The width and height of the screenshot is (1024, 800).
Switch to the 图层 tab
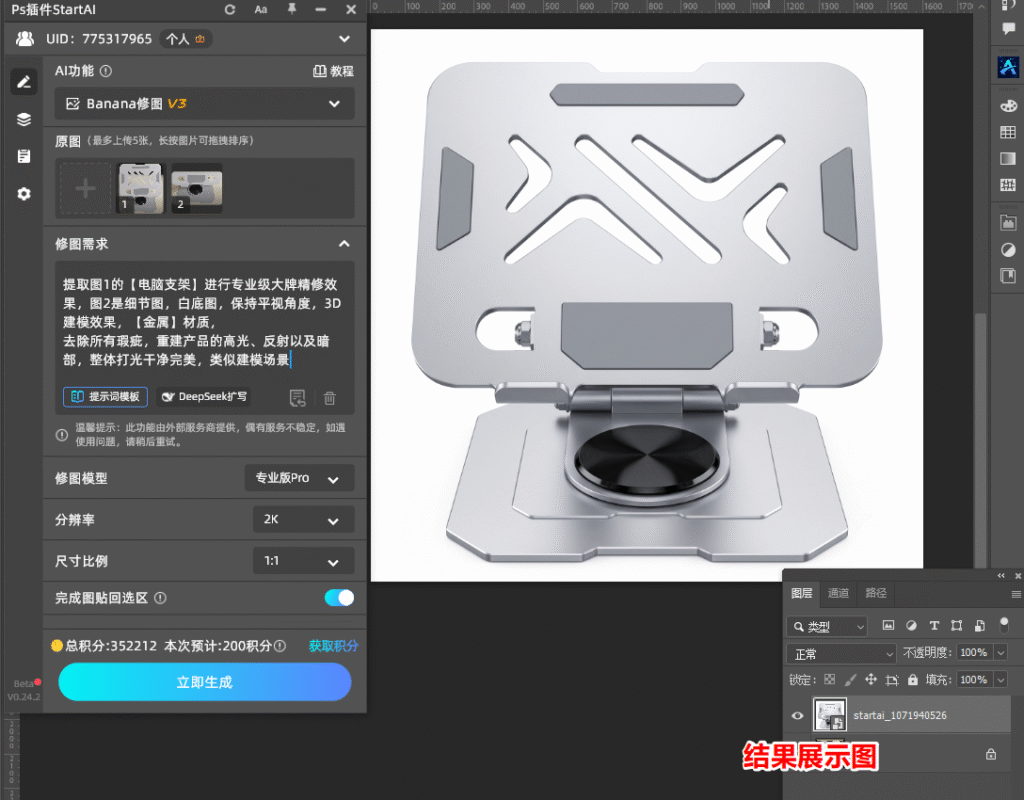(801, 593)
